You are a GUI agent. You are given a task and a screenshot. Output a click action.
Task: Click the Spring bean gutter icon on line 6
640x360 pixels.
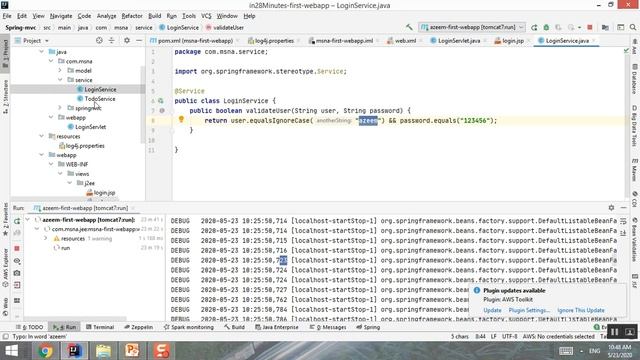161,100
